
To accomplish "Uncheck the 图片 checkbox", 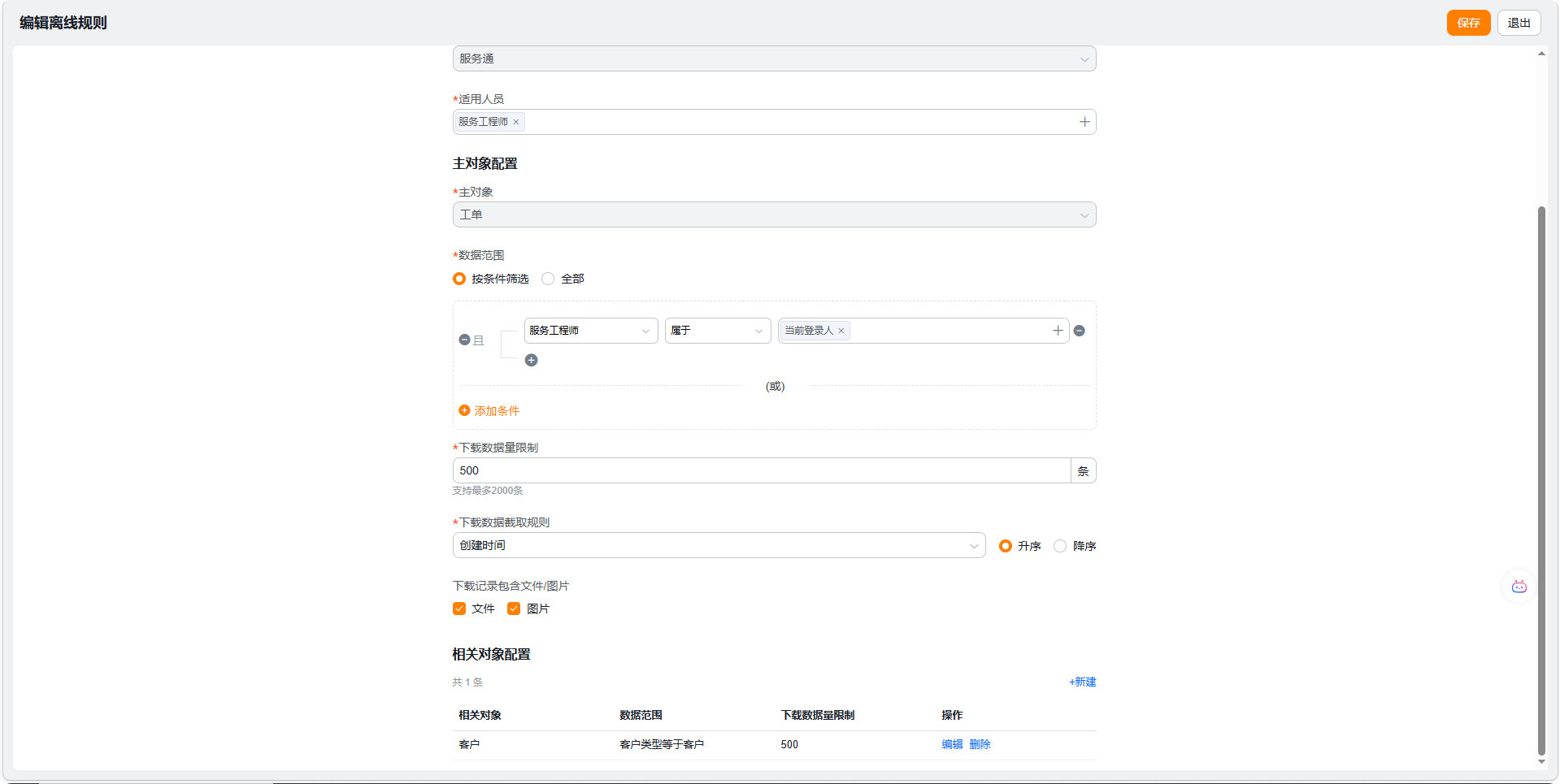I will pos(514,609).
